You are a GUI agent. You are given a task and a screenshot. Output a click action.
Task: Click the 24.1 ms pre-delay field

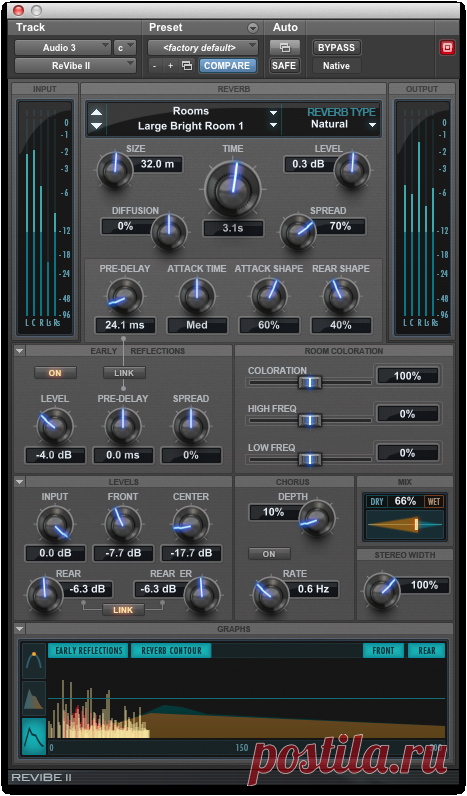tap(125, 325)
